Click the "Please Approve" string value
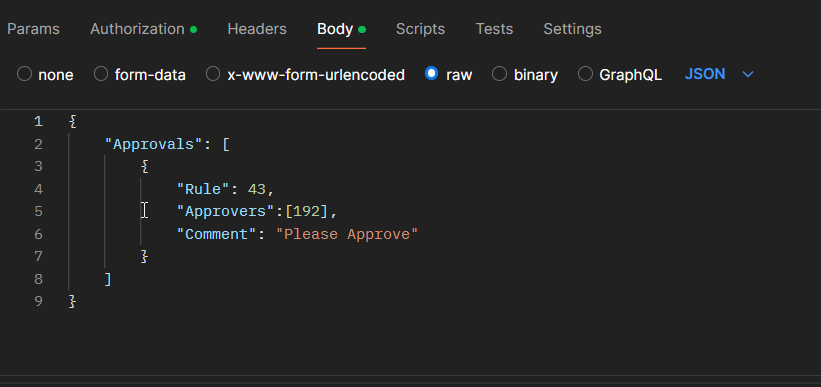Image resolution: width=821 pixels, height=387 pixels. coord(347,234)
